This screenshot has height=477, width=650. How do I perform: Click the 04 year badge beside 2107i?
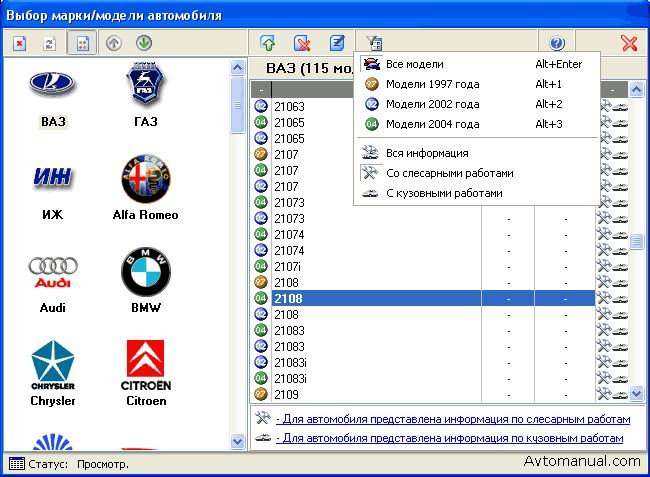[261, 266]
